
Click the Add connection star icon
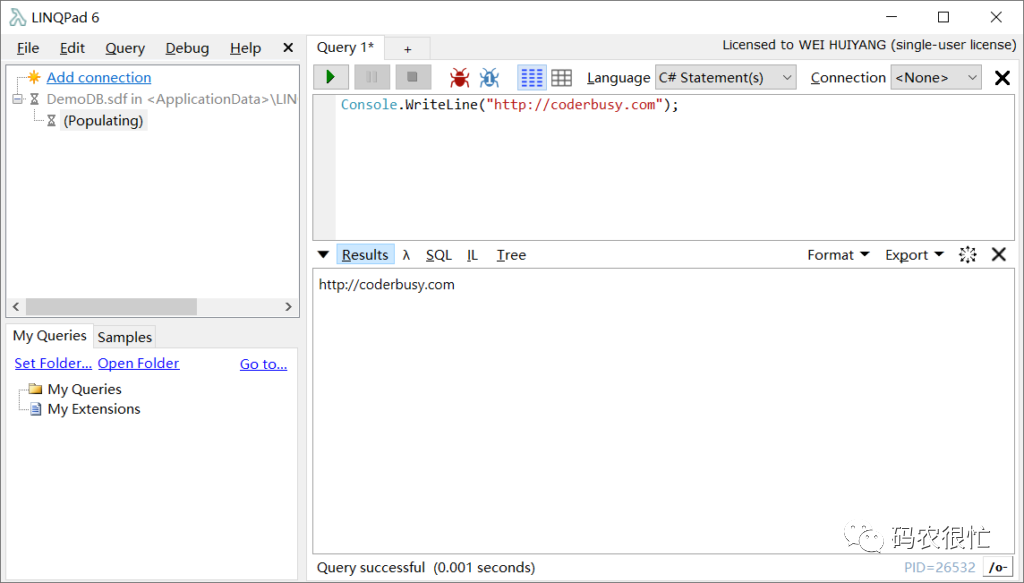click(x=34, y=77)
